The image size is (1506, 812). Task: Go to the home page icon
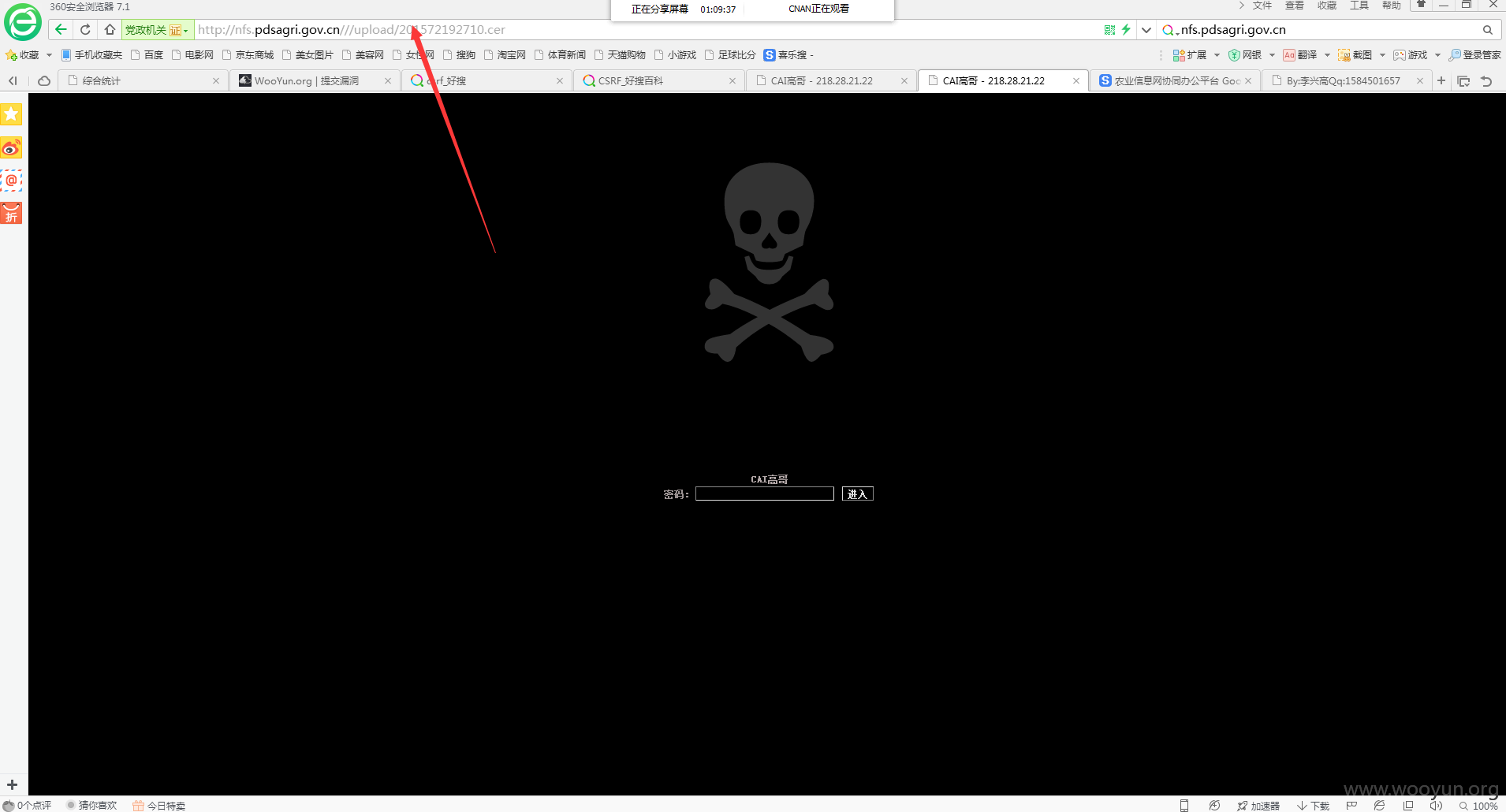[x=110, y=30]
